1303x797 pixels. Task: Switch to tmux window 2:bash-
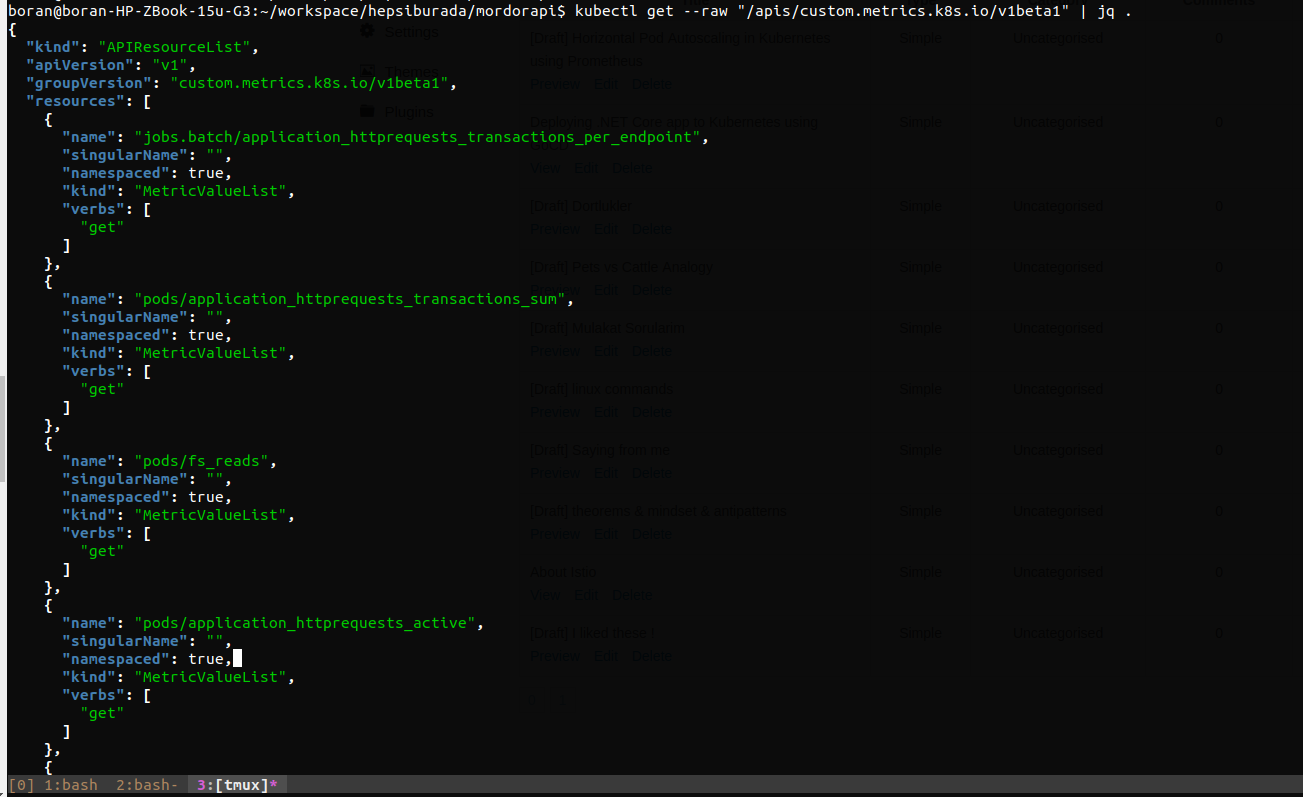click(x=147, y=785)
